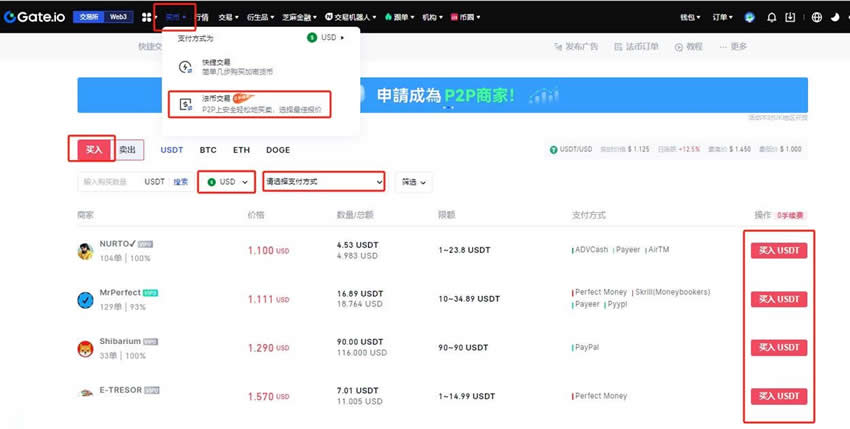Toggle to Web3 mode
This screenshot has height=429, width=850.
(117, 17)
